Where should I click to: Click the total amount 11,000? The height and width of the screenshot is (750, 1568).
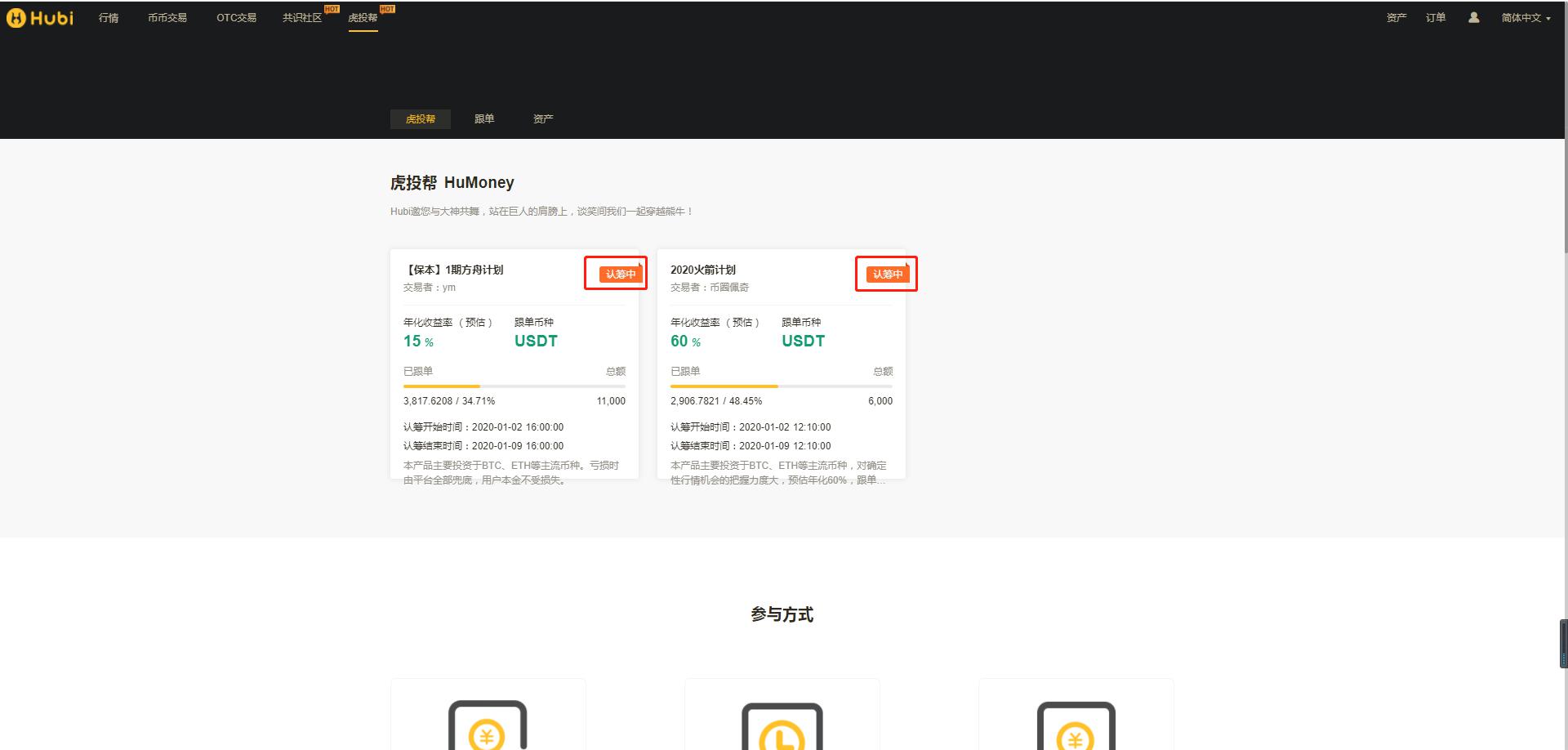[611, 401]
